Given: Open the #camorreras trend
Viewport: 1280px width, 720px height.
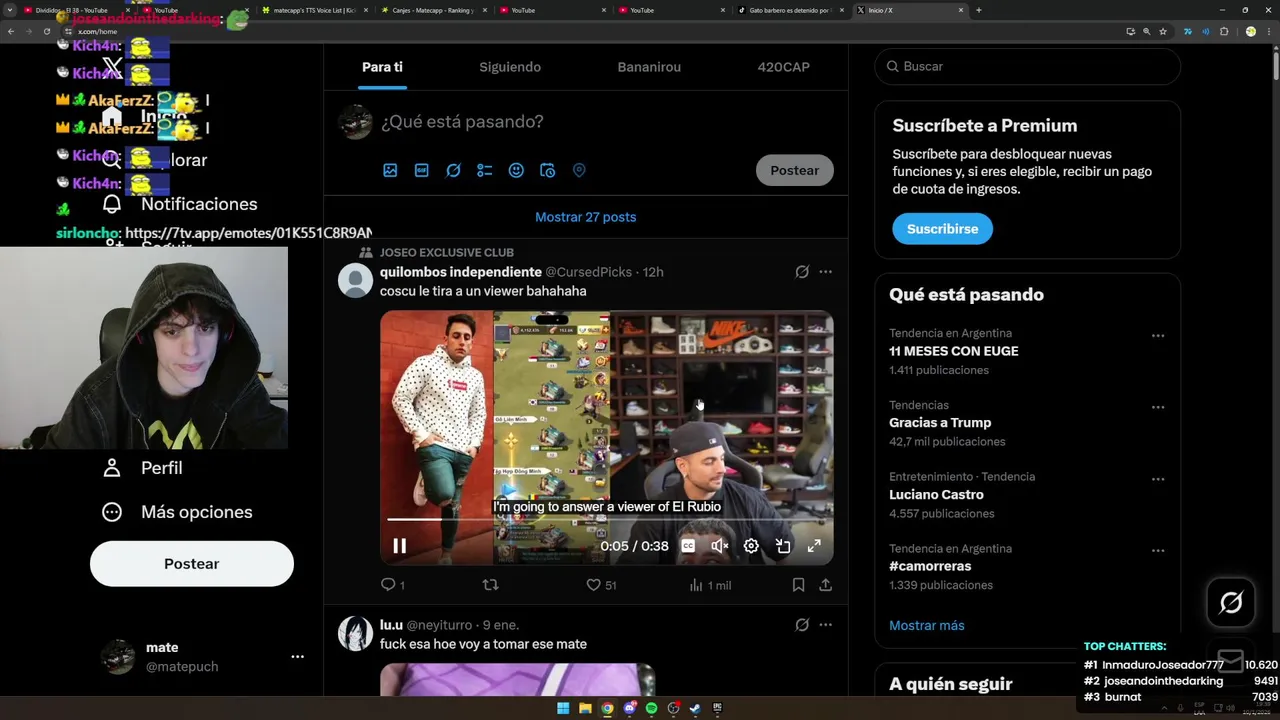Looking at the screenshot, I should (x=930, y=566).
